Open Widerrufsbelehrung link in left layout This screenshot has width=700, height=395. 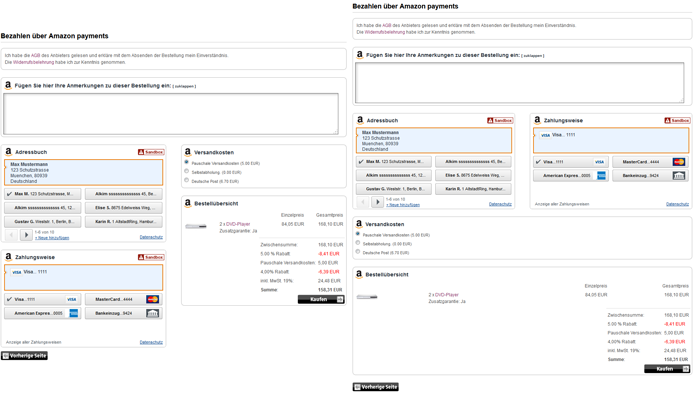(x=33, y=62)
